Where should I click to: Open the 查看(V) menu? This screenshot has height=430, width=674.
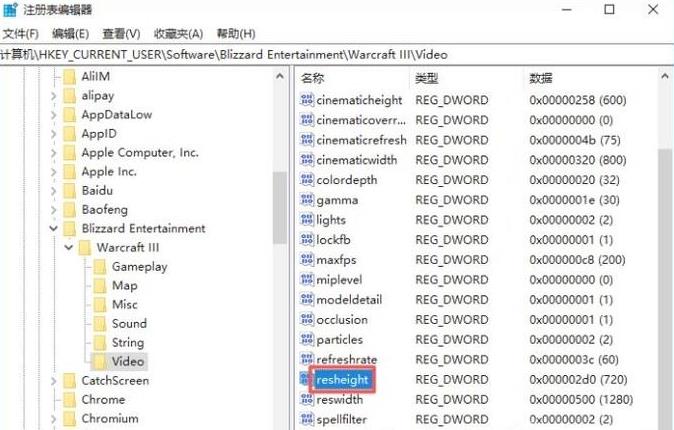pos(121,34)
